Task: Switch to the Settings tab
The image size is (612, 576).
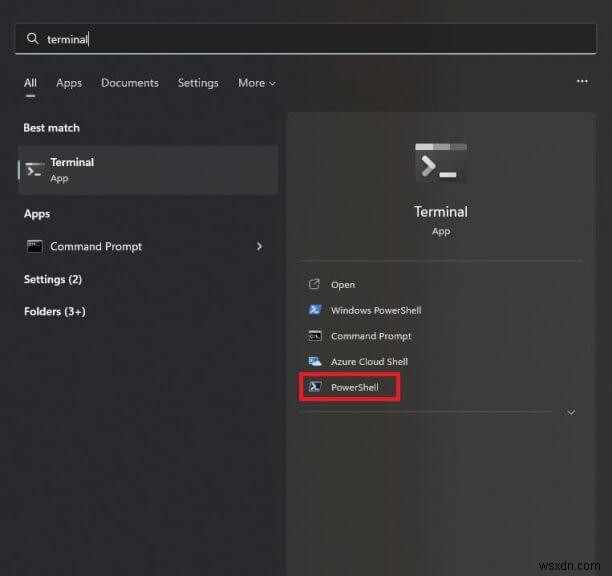Action: [198, 83]
